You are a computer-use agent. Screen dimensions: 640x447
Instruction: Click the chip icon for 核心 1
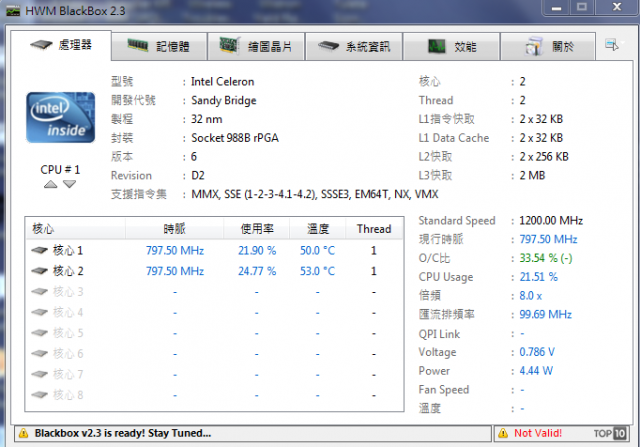coord(40,250)
